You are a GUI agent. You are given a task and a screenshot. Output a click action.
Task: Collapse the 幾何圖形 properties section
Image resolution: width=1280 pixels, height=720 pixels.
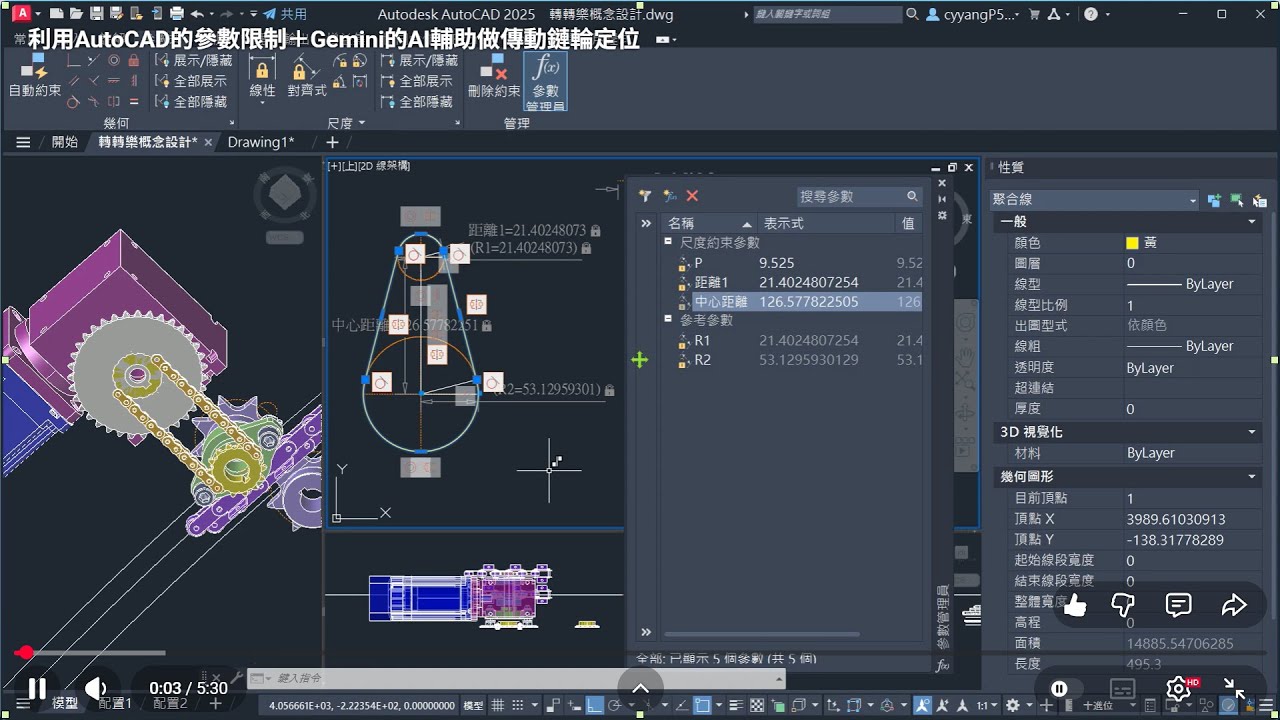point(1252,477)
